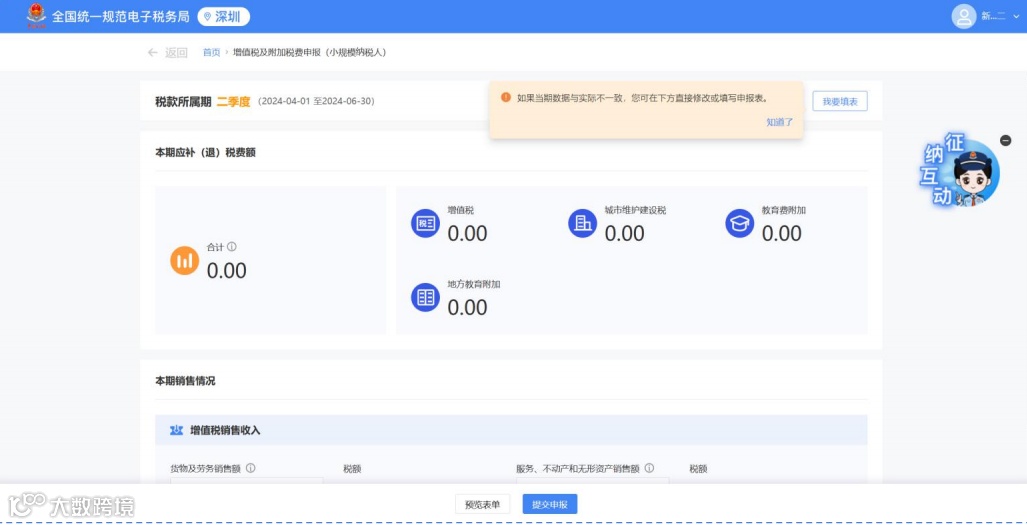This screenshot has height=525, width=1027.
Task: Click the tax bureau emblem logo
Action: pyautogui.click(x=37, y=16)
